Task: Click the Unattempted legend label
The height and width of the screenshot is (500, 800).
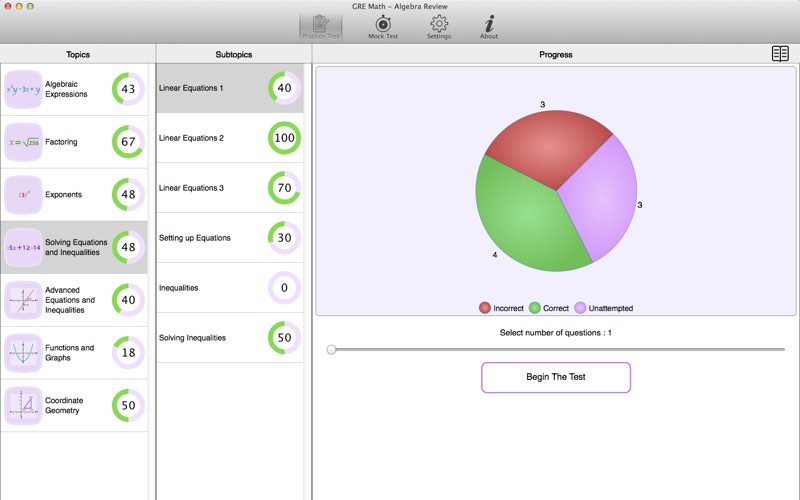Action: (611, 308)
